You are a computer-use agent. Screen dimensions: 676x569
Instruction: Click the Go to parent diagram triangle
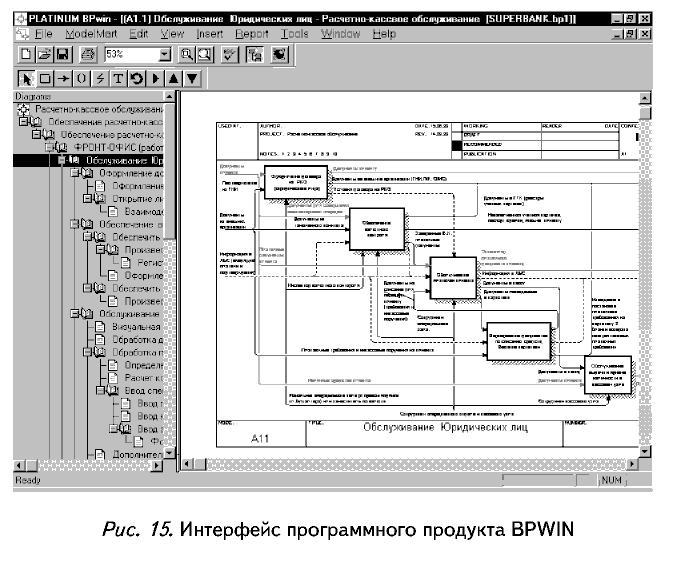coord(174,77)
